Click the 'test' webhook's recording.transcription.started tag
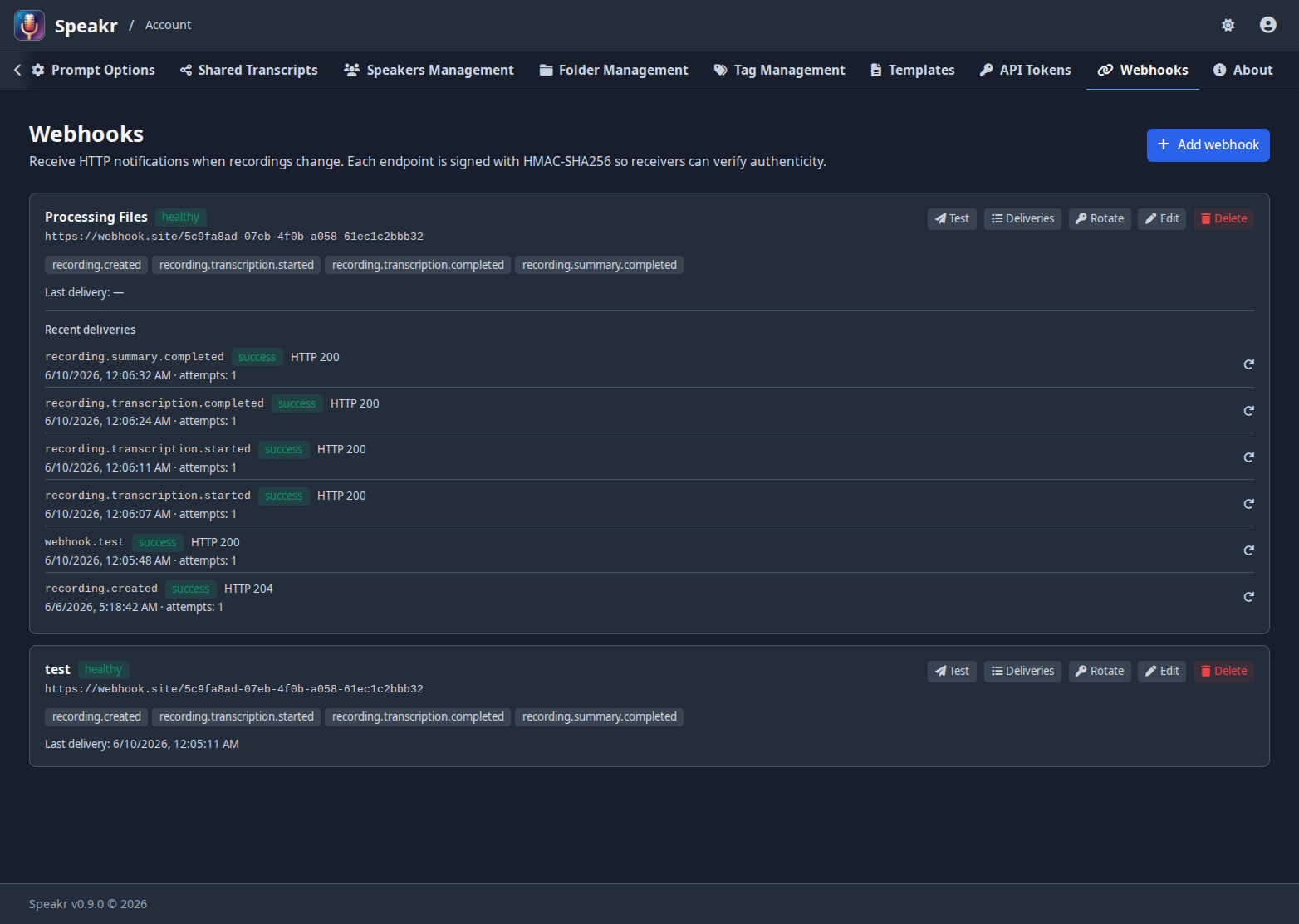The width and height of the screenshot is (1299, 924). click(x=237, y=716)
